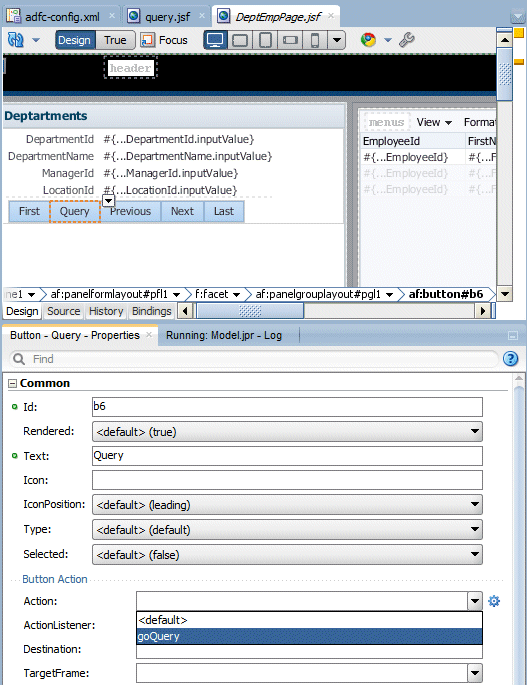
Task: Close the query.jsf tab
Action: click(201, 16)
